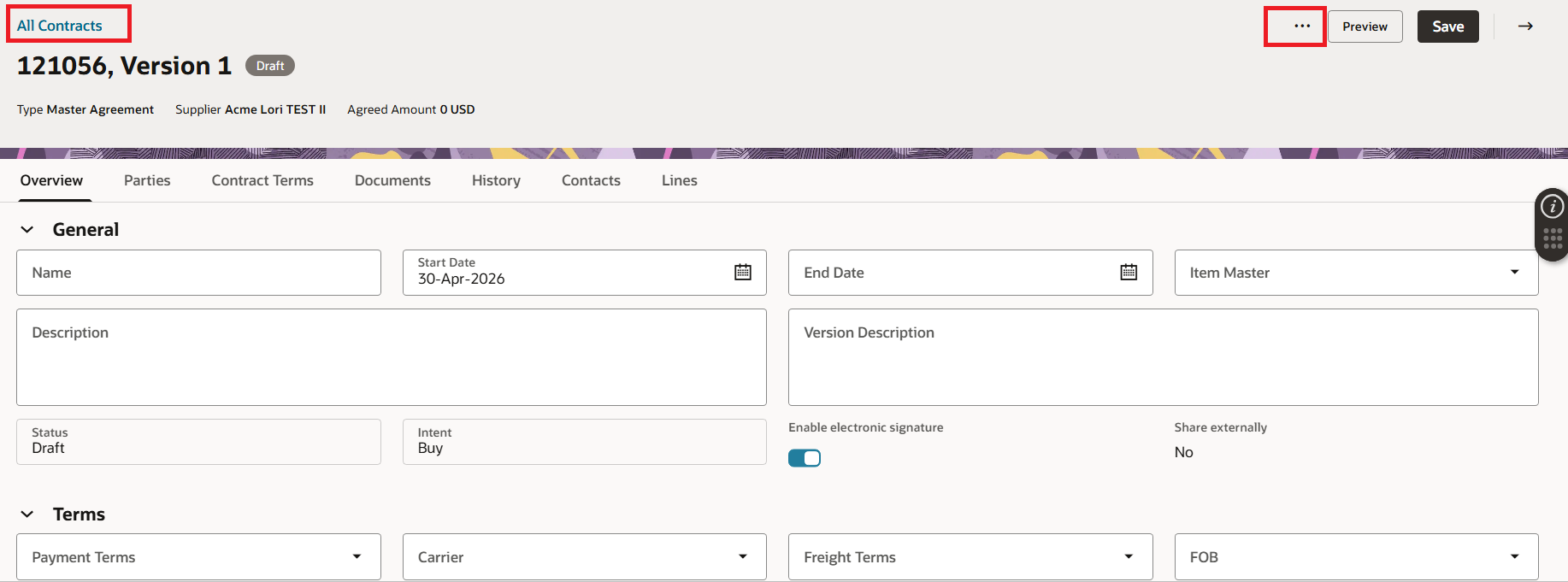Image resolution: width=1568 pixels, height=582 pixels.
Task: Click the Share externally 'No' value
Action: coord(1183,452)
